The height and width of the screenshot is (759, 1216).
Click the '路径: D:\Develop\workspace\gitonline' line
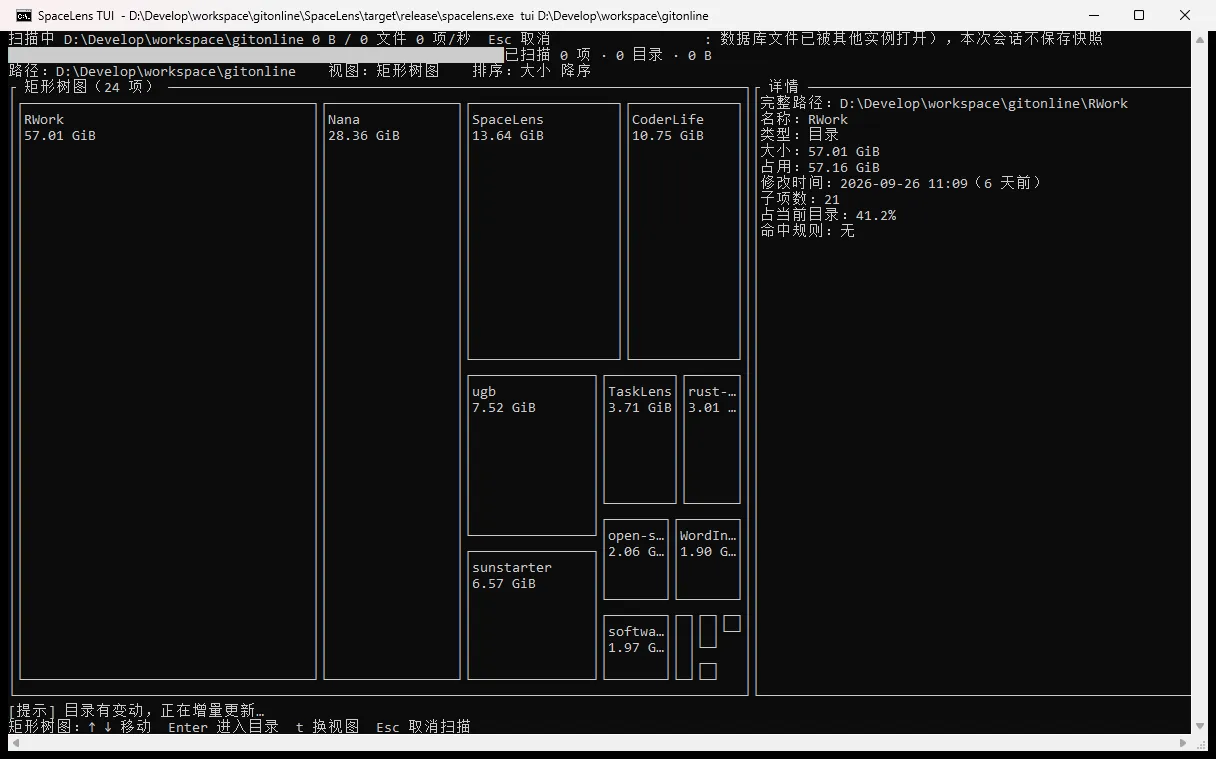pyautogui.click(x=152, y=71)
